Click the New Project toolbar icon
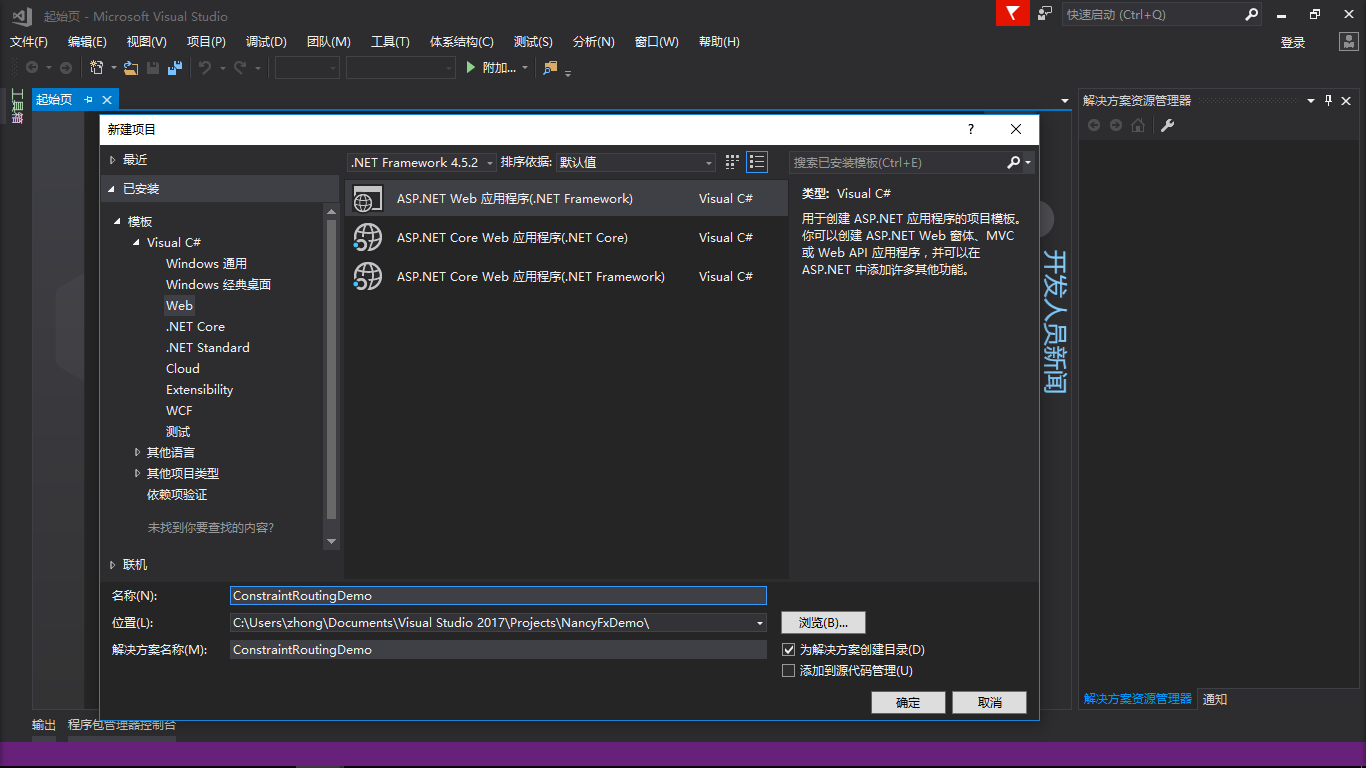Screen dimensions: 1366x768 (x=97, y=67)
